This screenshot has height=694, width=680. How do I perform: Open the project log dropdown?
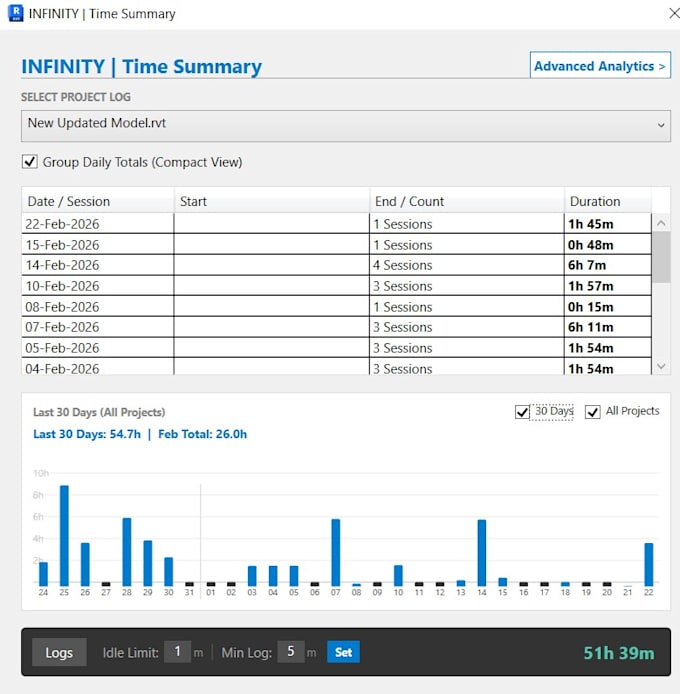pyautogui.click(x=346, y=126)
